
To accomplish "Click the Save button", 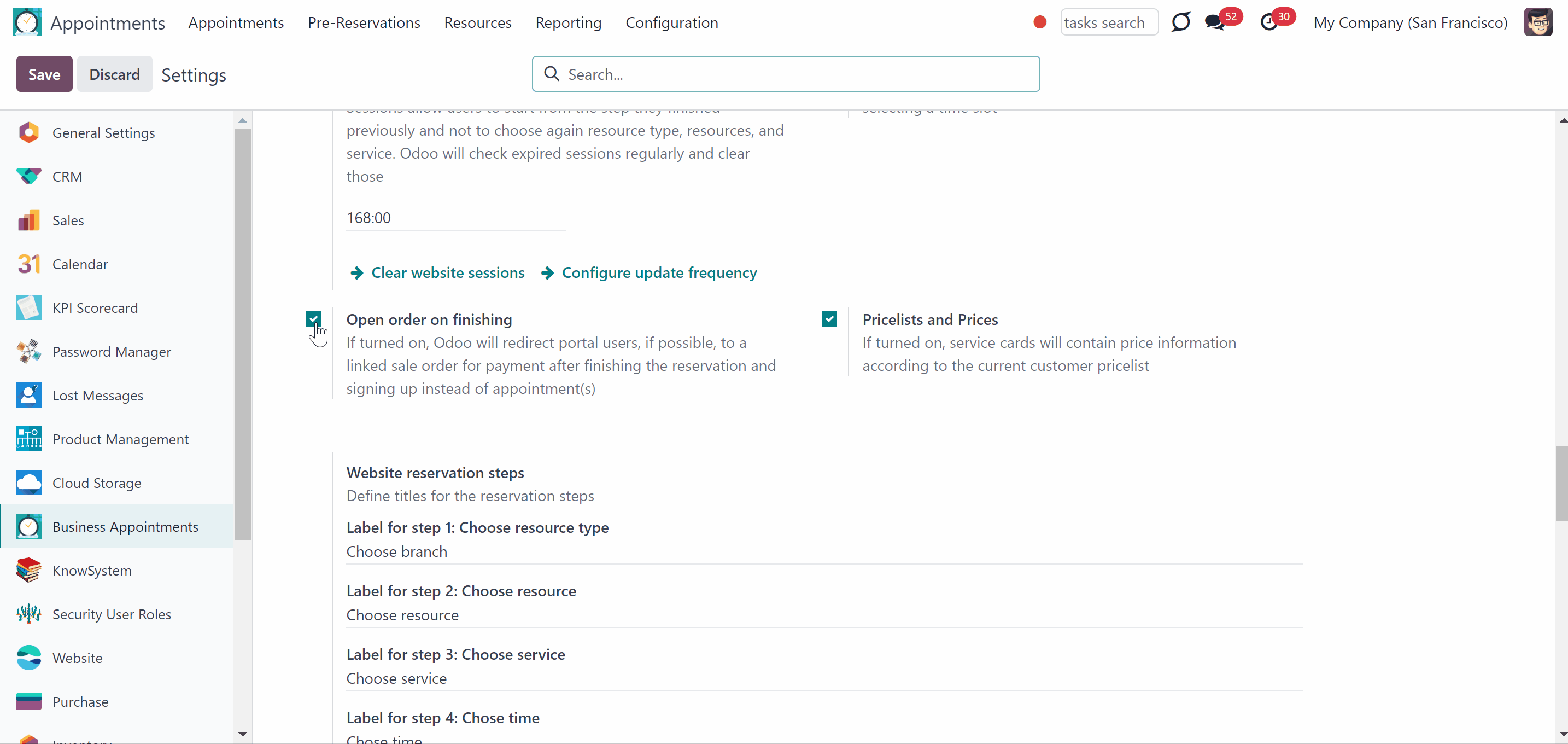I will coord(44,74).
